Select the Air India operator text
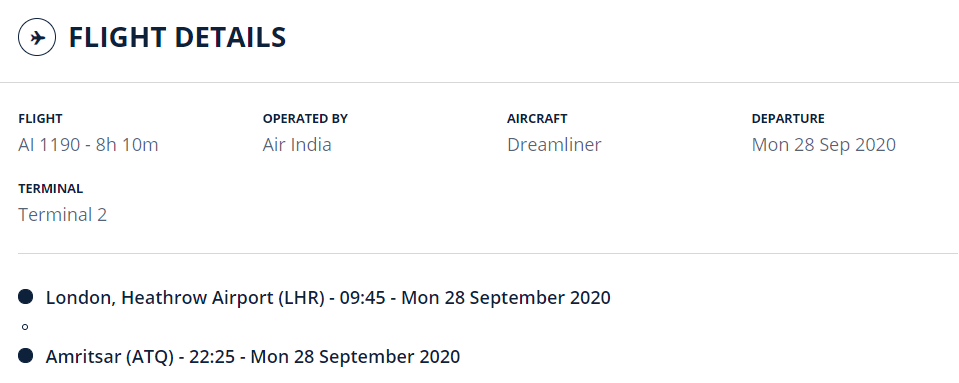 pyautogui.click(x=297, y=145)
